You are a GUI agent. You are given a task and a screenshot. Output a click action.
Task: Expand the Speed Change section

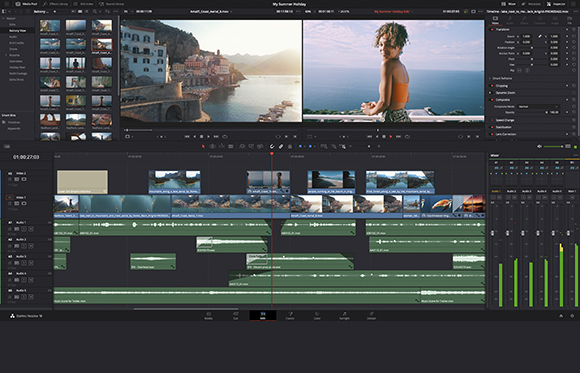pos(505,120)
